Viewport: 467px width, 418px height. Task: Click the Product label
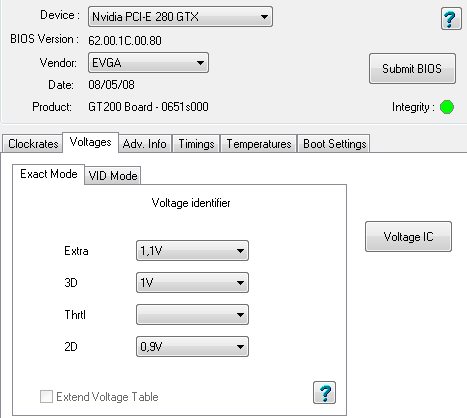[52, 107]
